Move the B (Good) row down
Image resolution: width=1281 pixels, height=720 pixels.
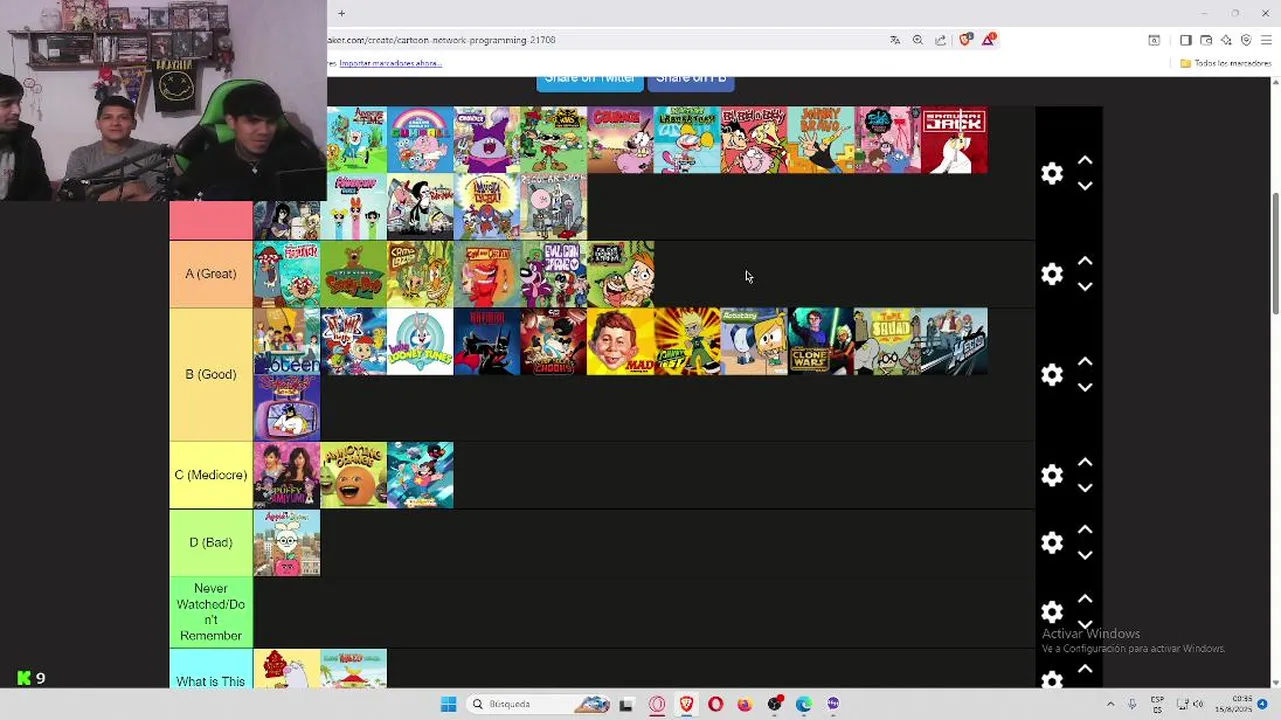1085,387
